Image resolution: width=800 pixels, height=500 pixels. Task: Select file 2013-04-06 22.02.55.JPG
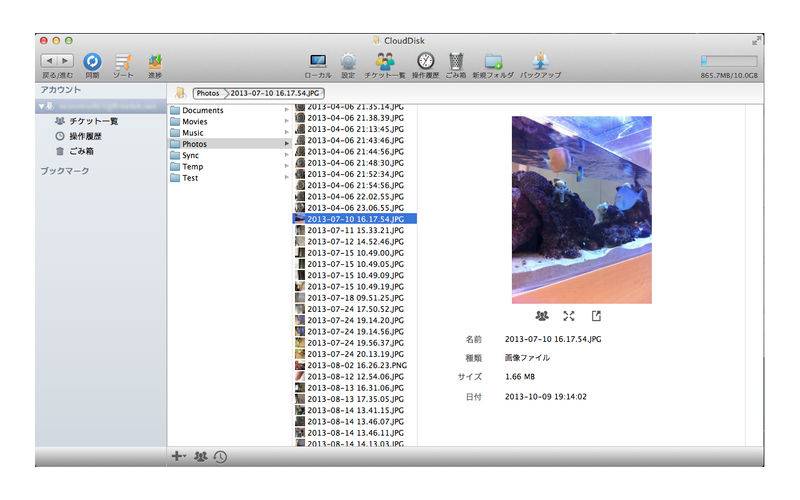click(355, 196)
